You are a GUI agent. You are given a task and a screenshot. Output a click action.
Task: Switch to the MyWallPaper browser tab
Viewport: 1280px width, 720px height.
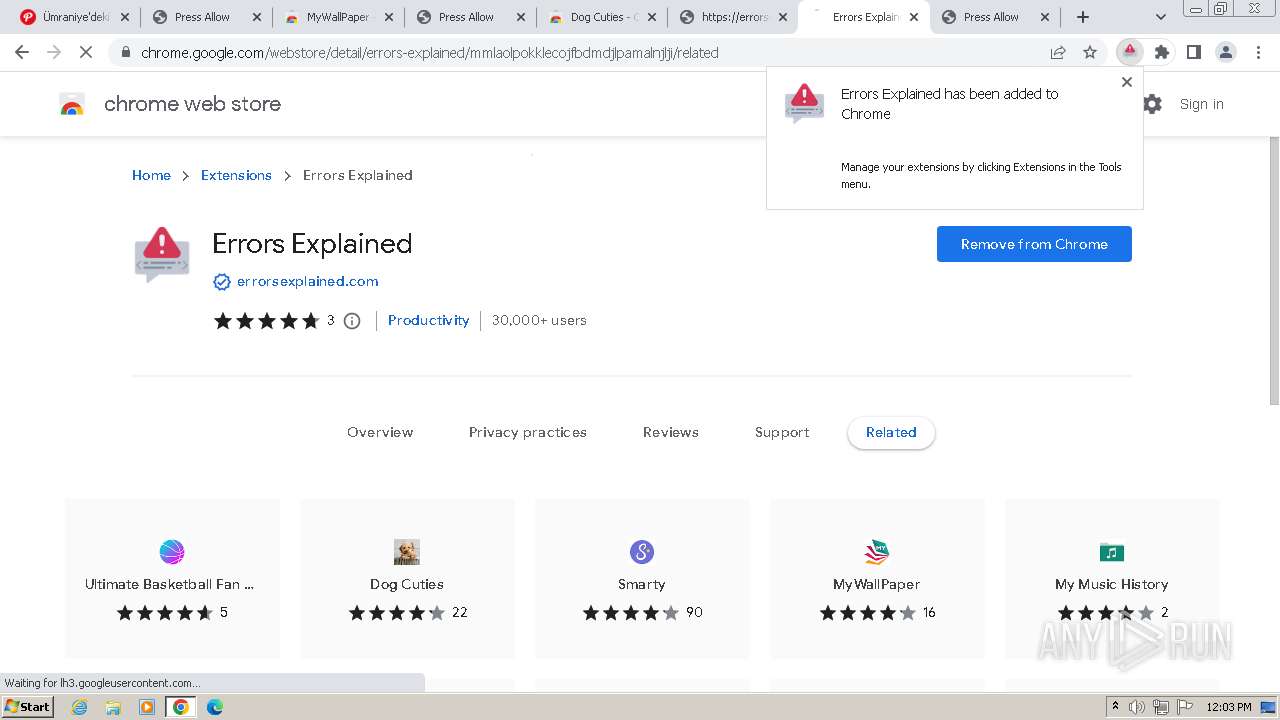(338, 17)
